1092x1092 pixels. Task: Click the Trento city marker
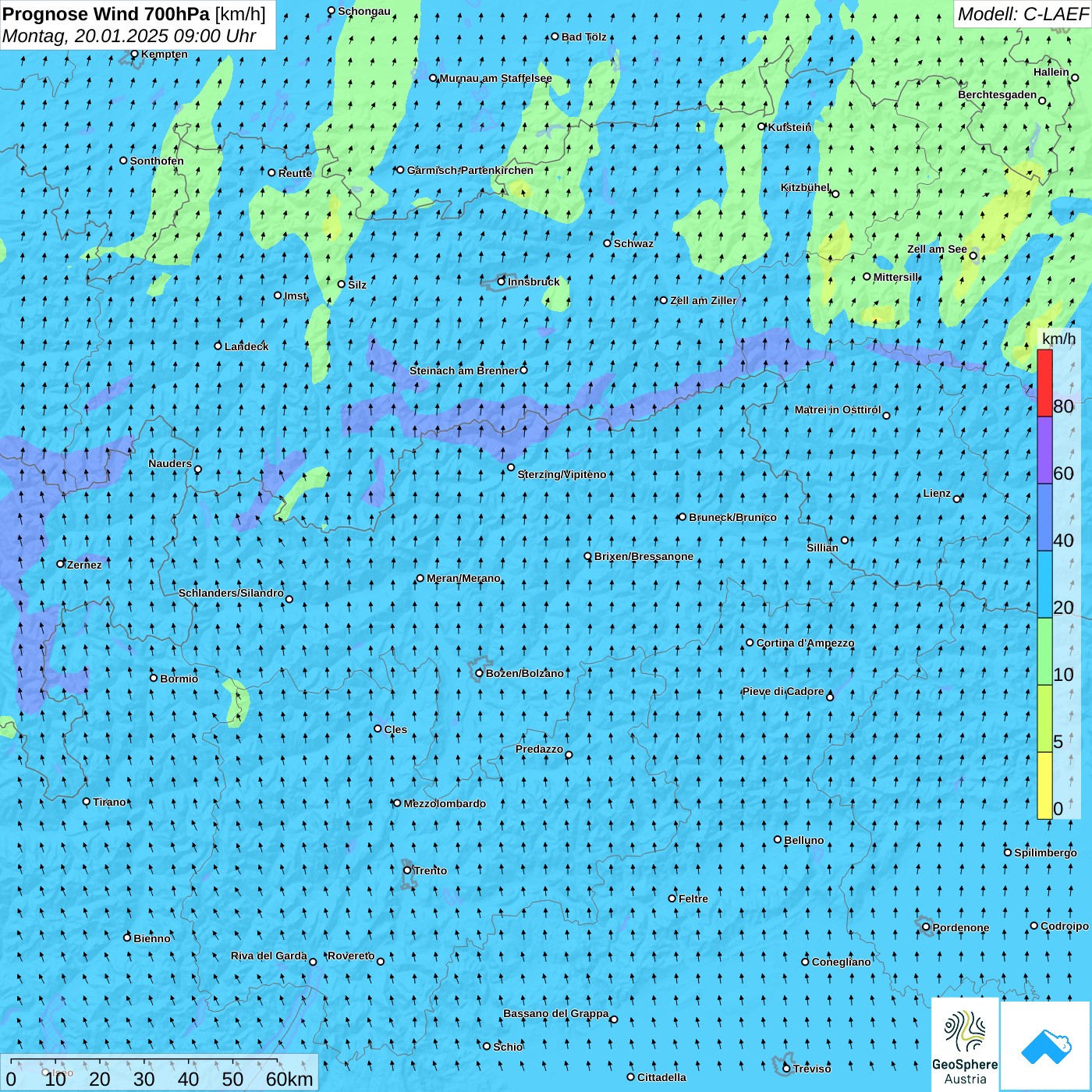(407, 870)
